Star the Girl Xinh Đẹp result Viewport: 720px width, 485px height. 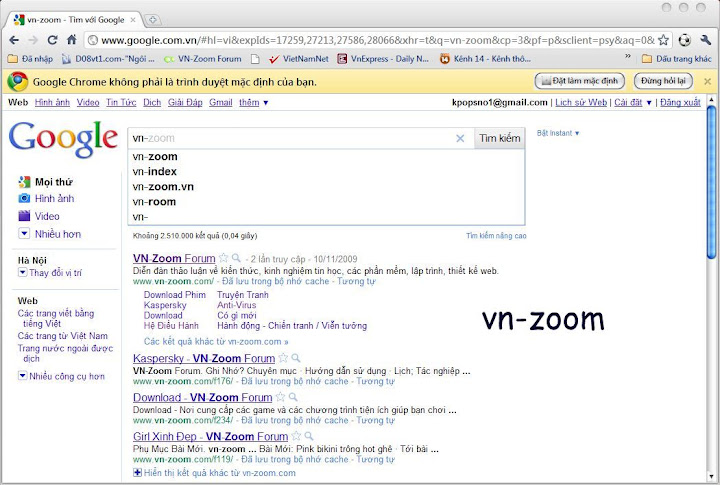click(x=296, y=436)
